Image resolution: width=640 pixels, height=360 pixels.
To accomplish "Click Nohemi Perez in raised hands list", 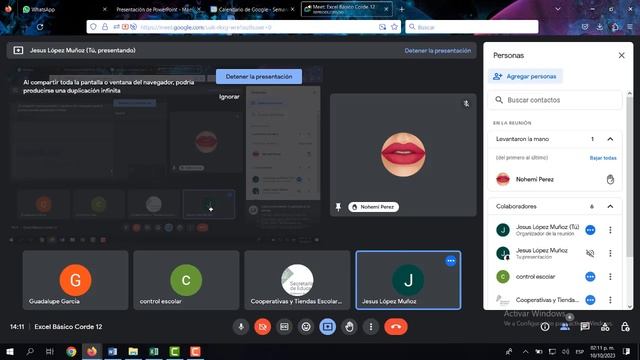I will pyautogui.click(x=535, y=179).
